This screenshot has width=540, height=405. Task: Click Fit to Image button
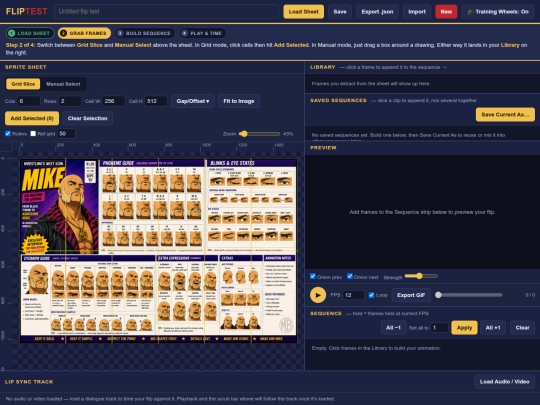(239, 101)
